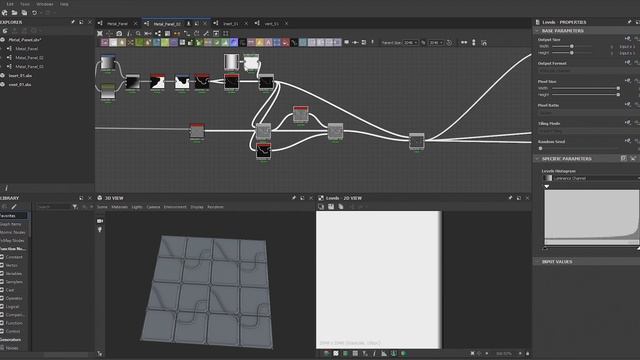Open the Help menu
Screen dimensions: 640x360
[64, 4]
